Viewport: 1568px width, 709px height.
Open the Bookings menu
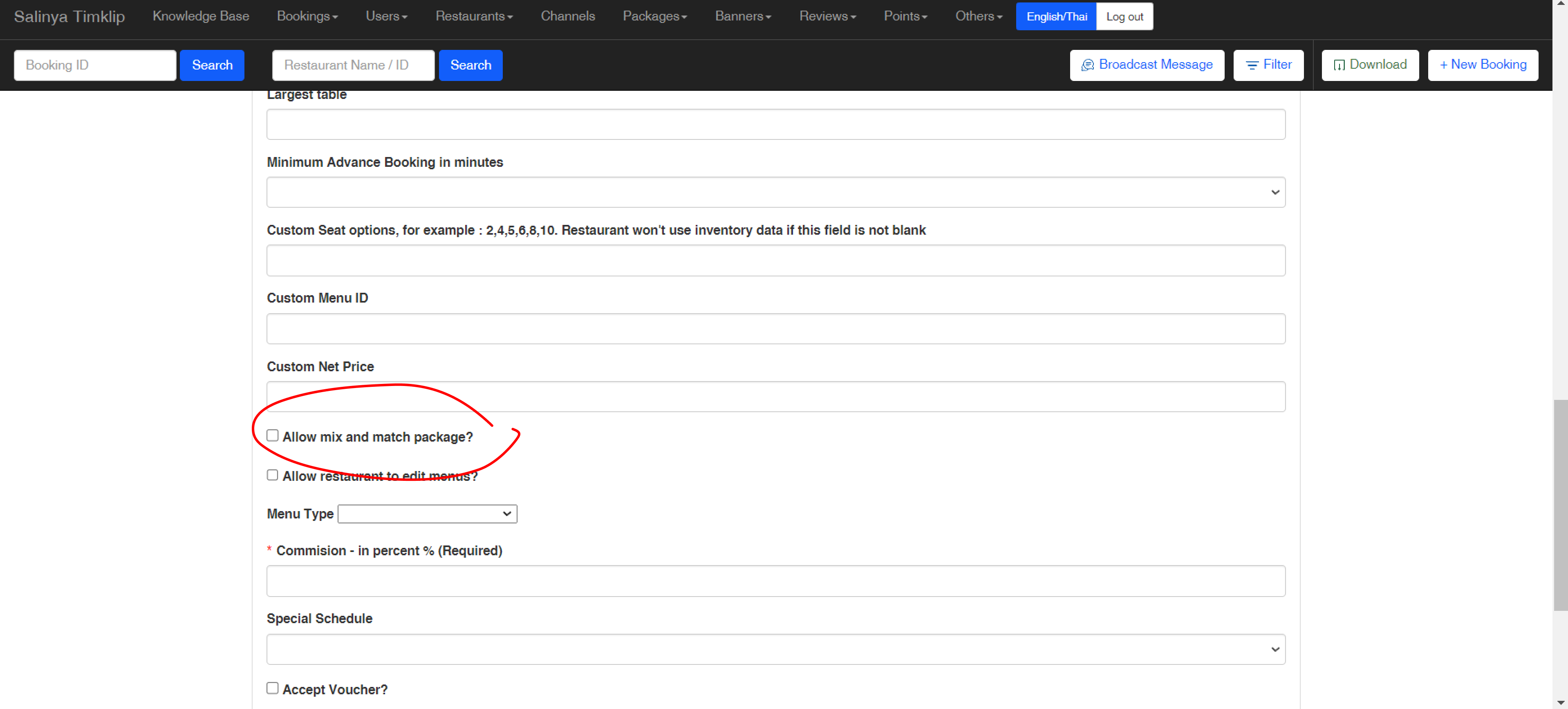pyautogui.click(x=307, y=16)
